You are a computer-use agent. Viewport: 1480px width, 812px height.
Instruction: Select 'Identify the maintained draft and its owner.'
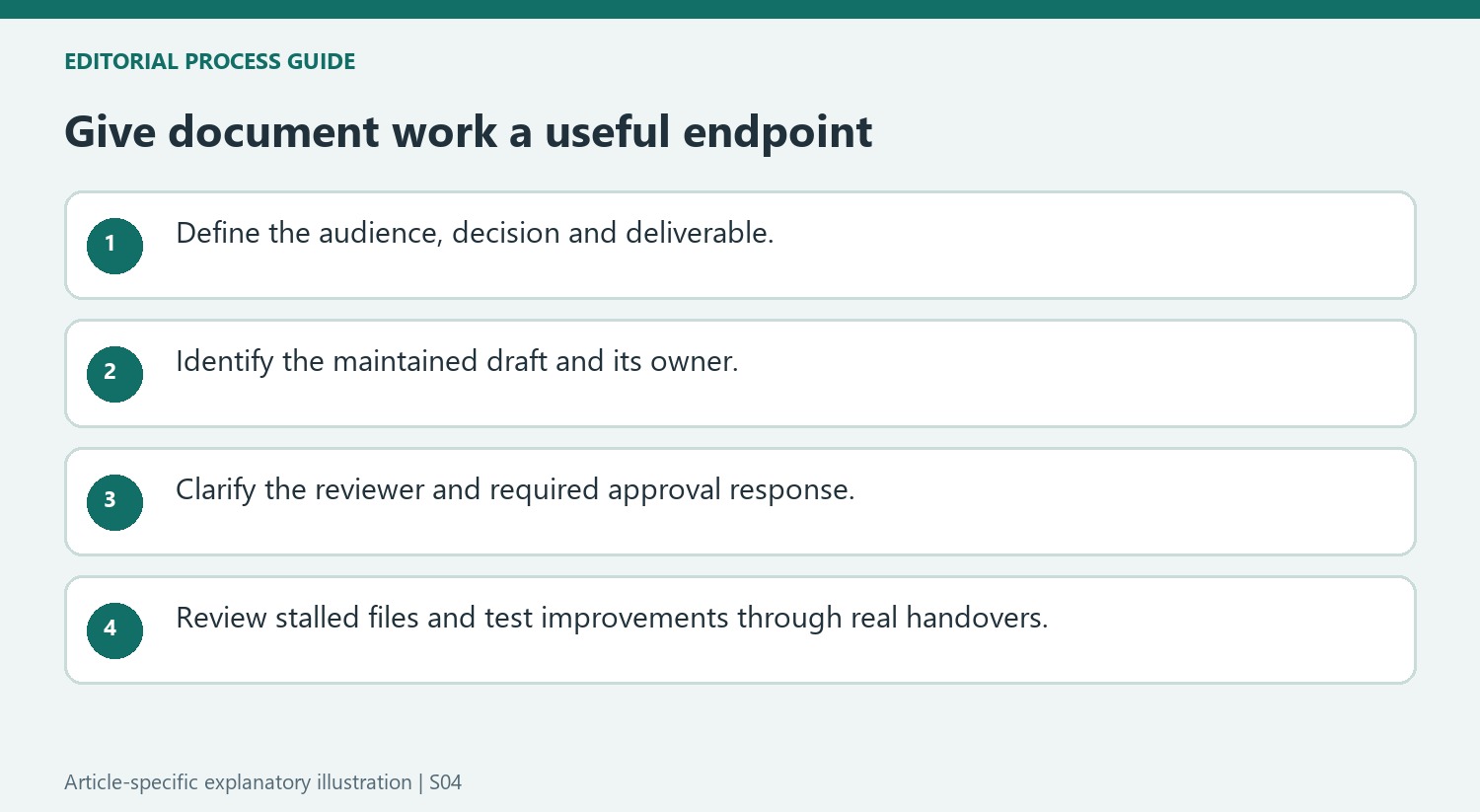pyautogui.click(x=457, y=362)
